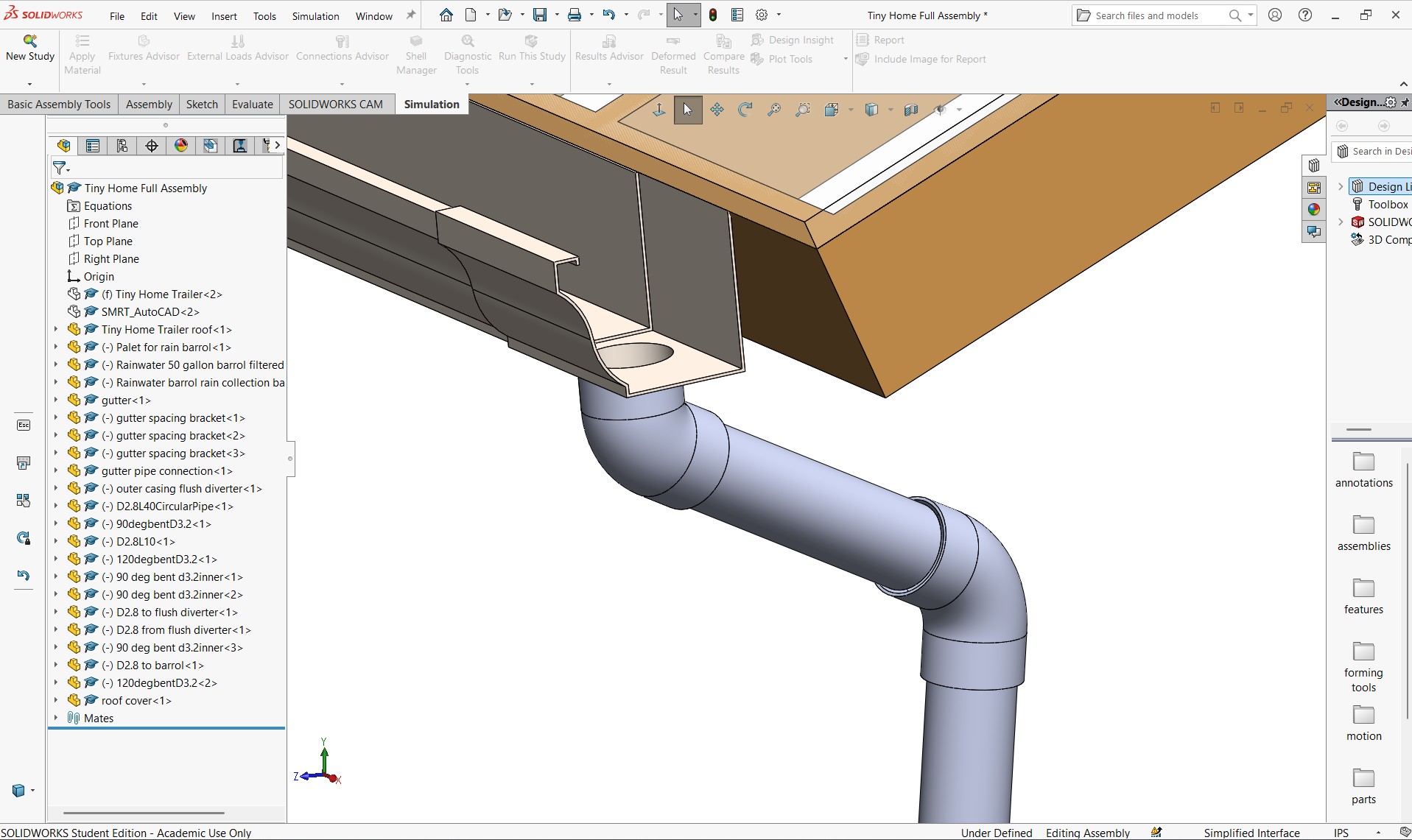Viewport: 1412px width, 840px height.
Task: Open the Save dropdown arrow
Action: click(556, 15)
